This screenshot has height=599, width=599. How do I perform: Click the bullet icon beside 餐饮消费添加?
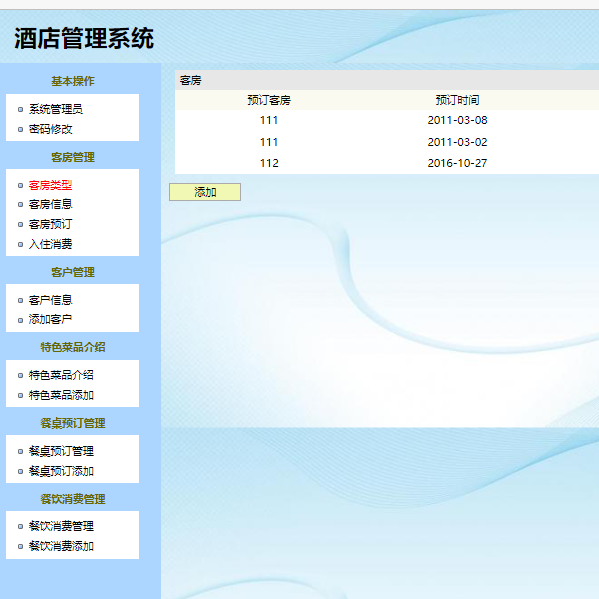(x=21, y=547)
